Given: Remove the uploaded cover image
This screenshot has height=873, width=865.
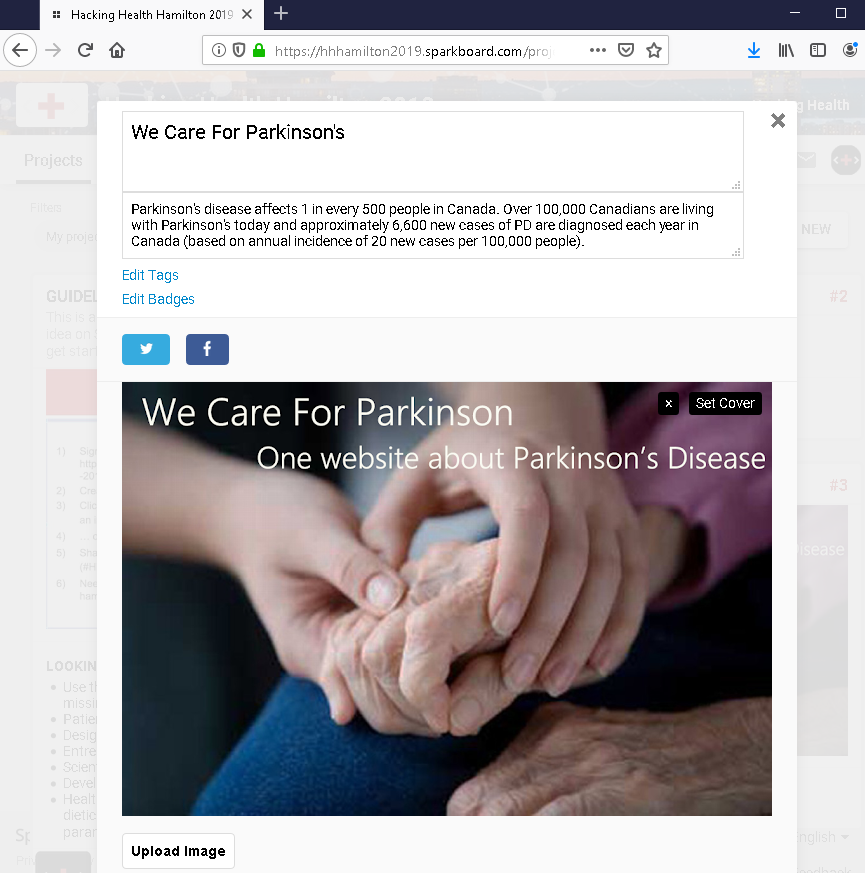Looking at the screenshot, I should (669, 404).
